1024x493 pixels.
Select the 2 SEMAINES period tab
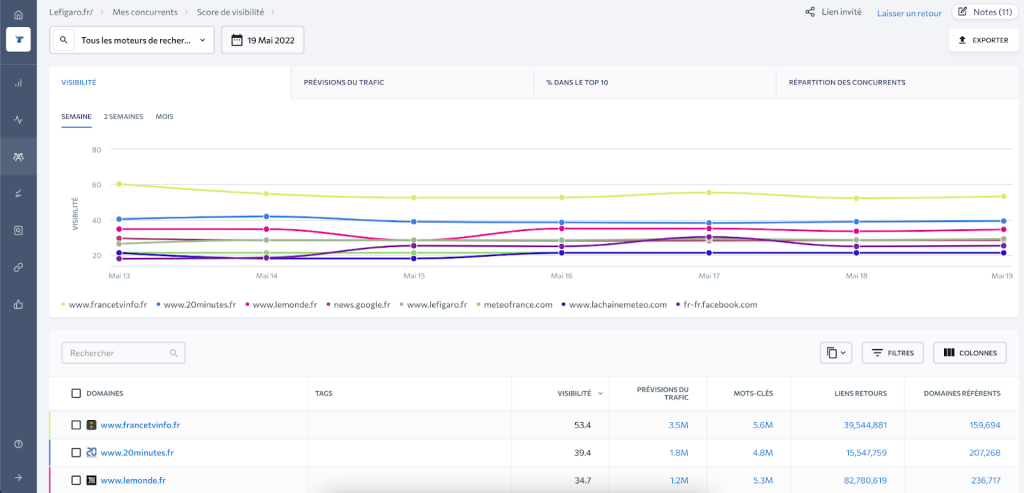click(123, 117)
